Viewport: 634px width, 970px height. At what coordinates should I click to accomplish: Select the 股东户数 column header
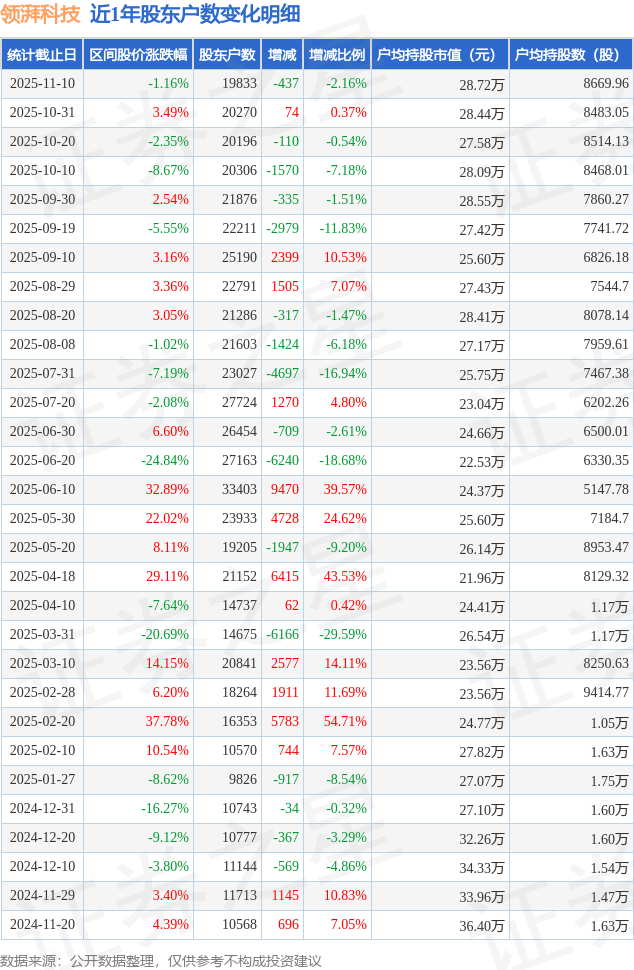point(226,55)
